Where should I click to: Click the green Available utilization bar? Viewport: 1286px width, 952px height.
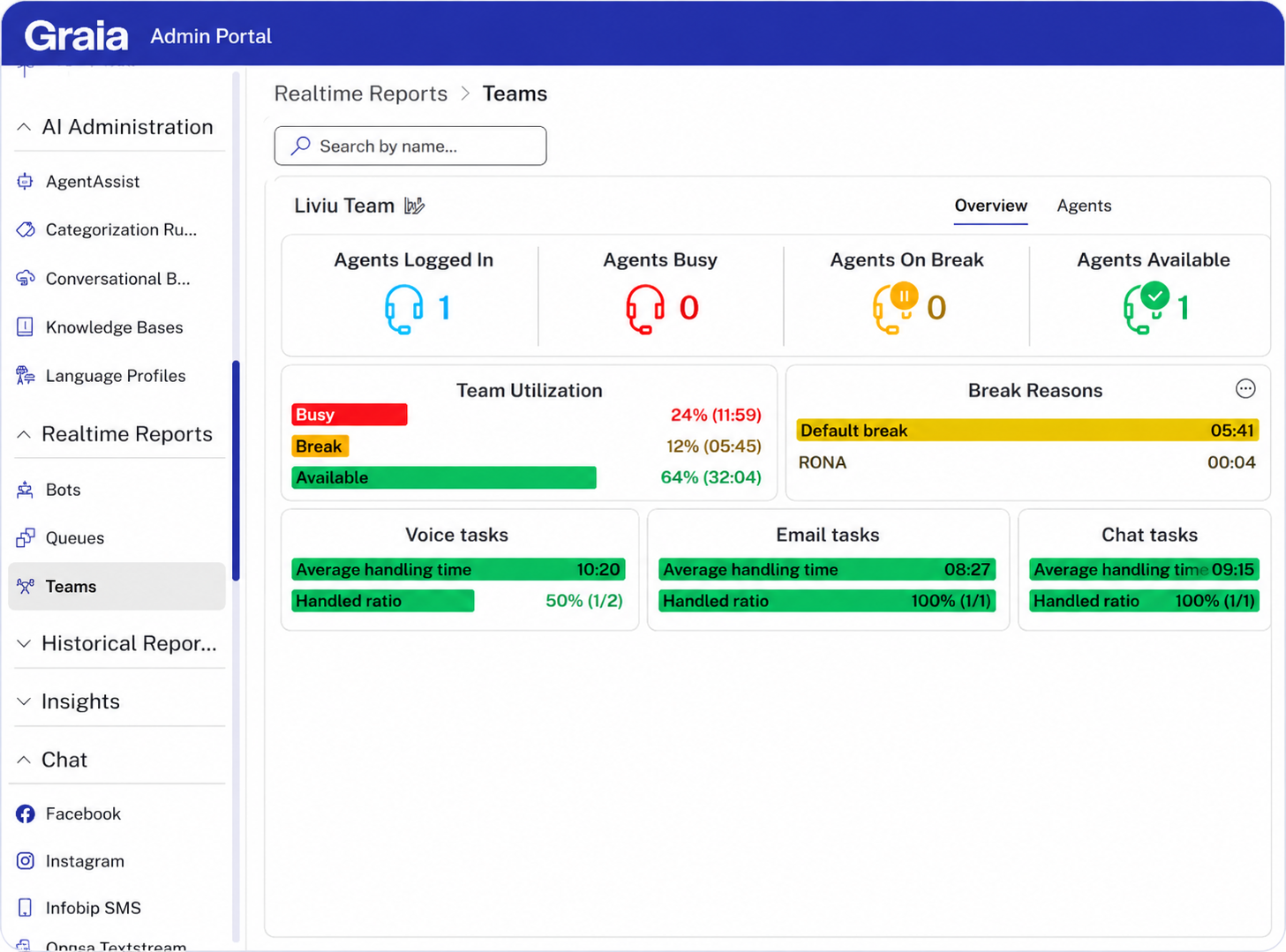tap(444, 477)
